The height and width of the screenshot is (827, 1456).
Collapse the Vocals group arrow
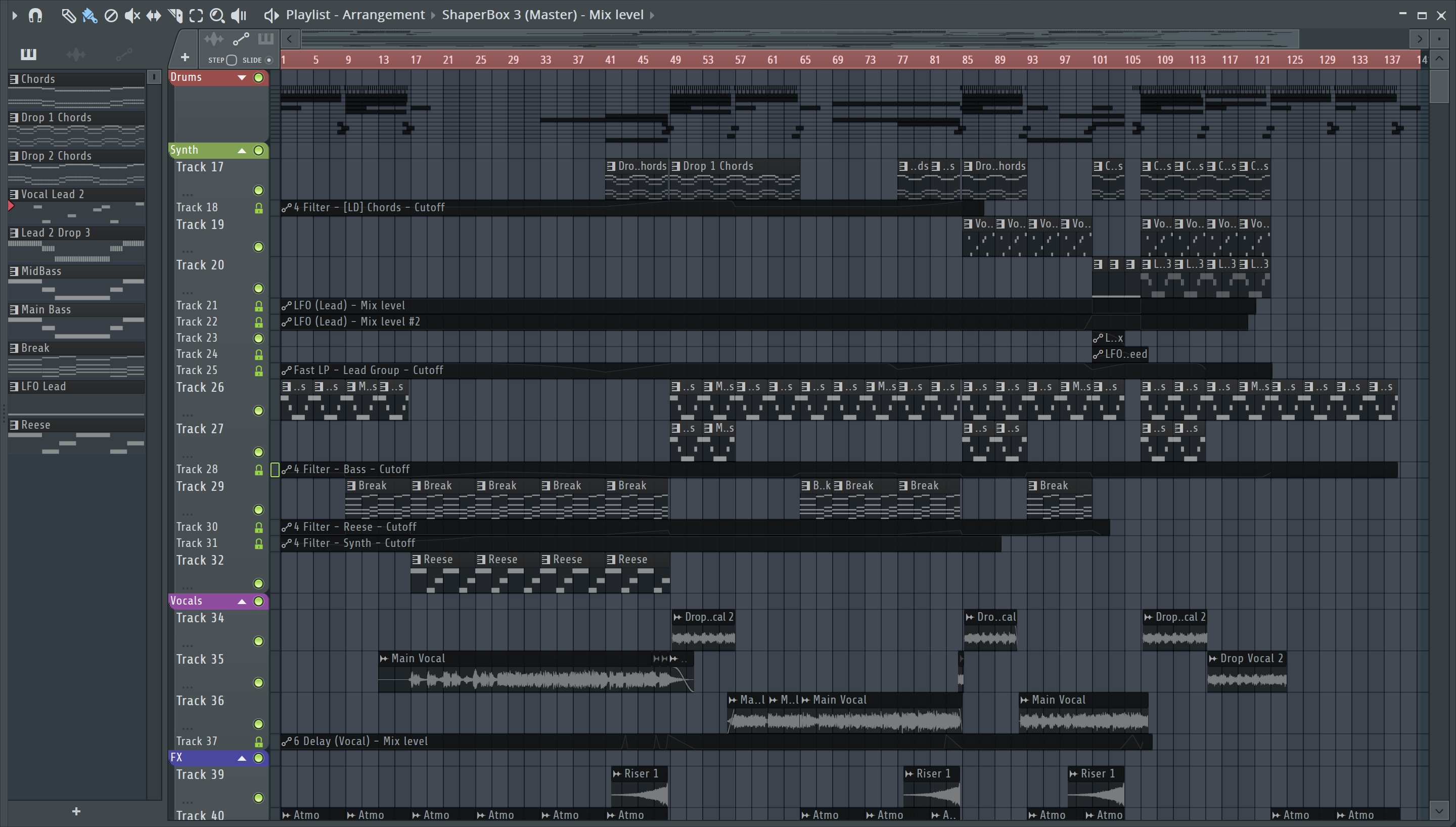242,601
